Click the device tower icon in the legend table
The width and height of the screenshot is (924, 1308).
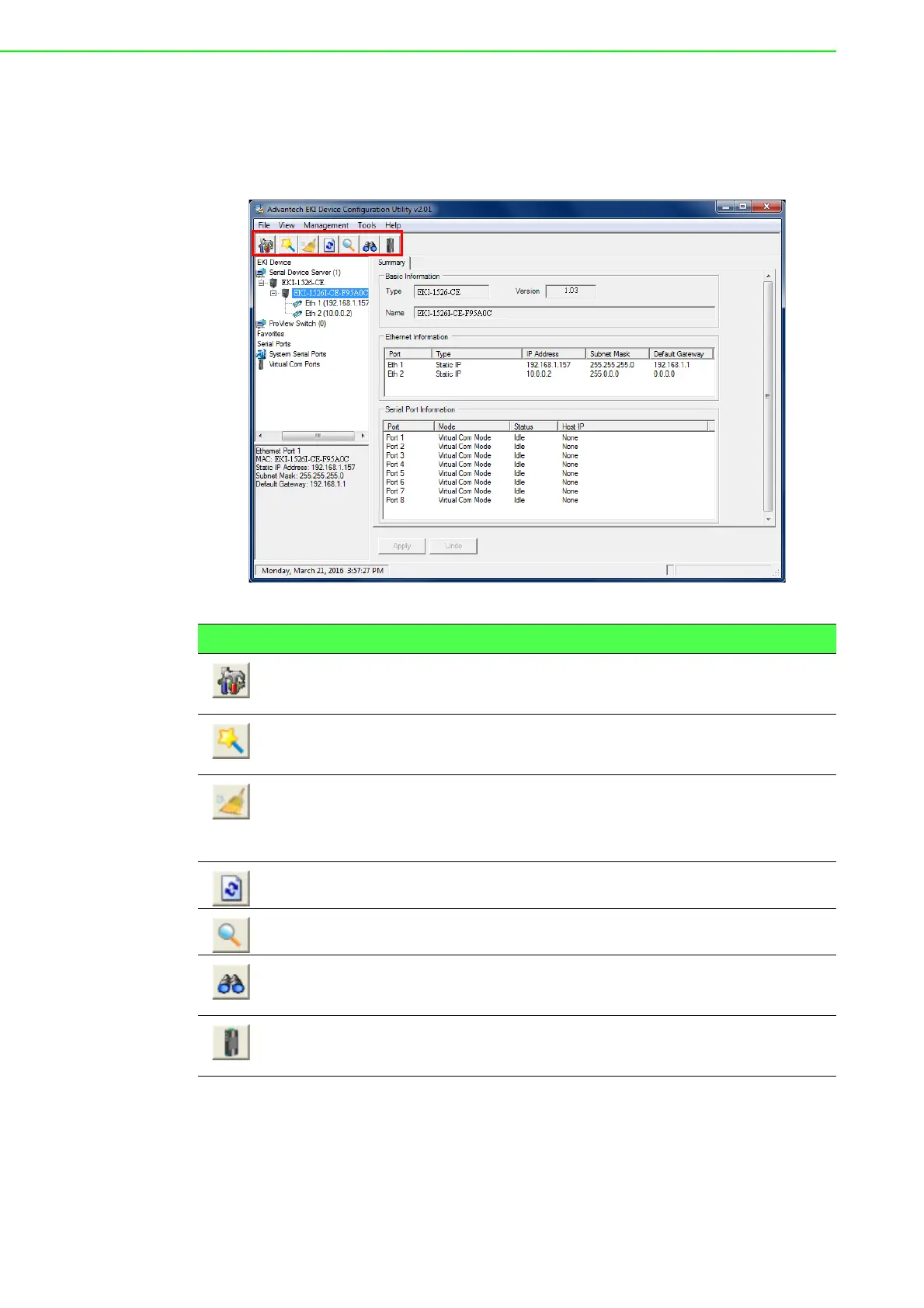click(231, 1042)
